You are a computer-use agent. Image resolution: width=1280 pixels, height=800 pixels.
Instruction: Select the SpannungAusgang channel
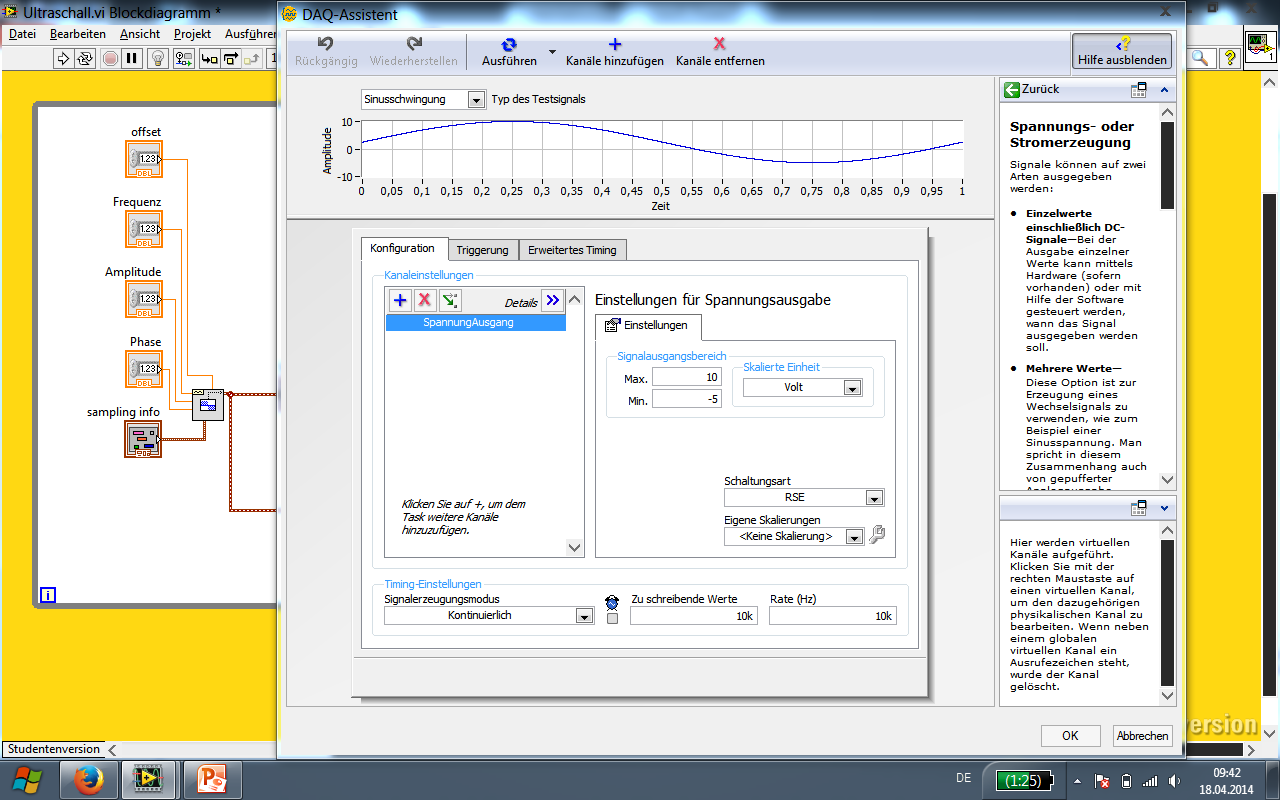pyautogui.click(x=476, y=323)
